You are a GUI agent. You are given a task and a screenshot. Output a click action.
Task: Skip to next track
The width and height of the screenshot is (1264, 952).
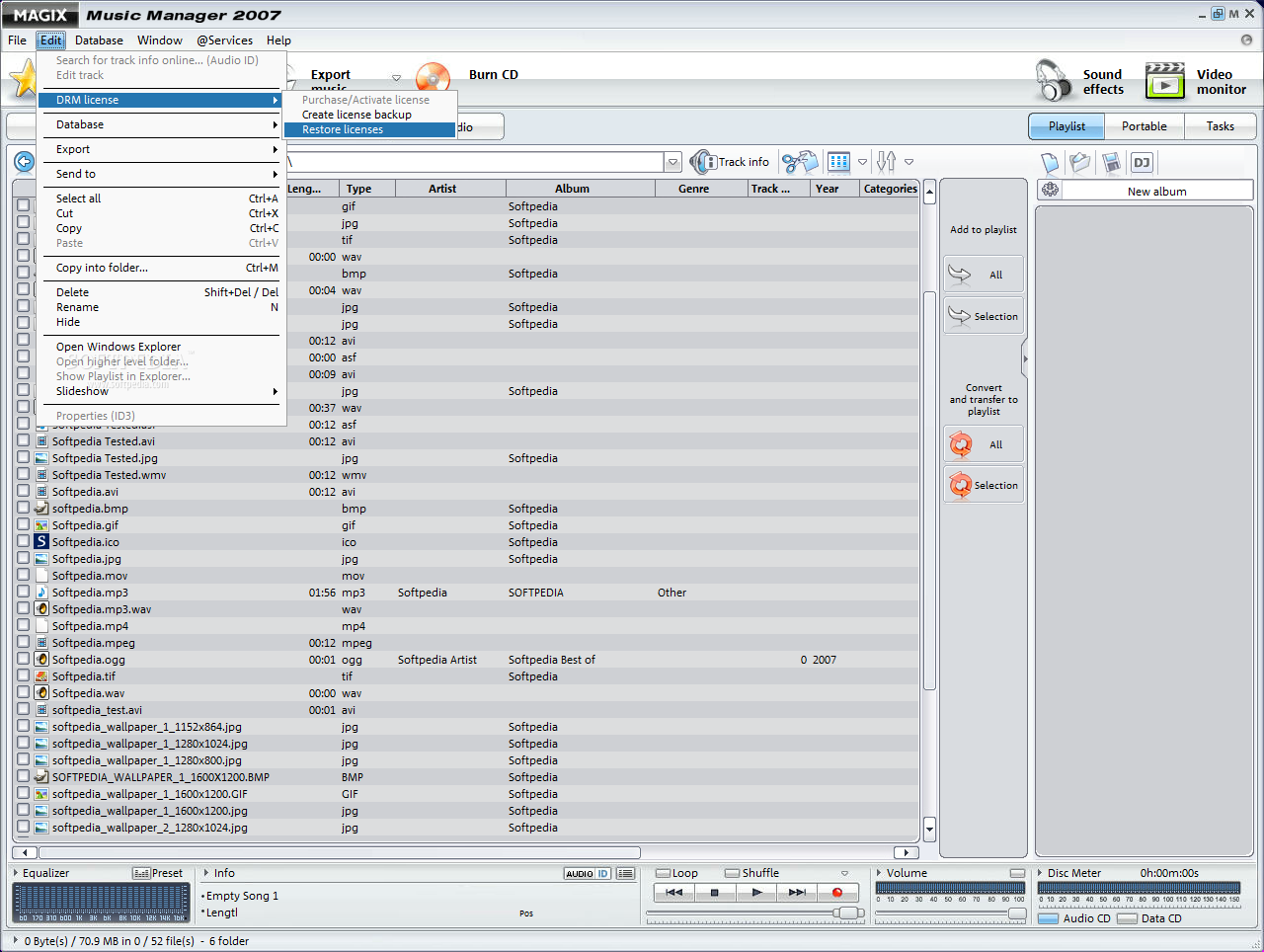click(797, 893)
